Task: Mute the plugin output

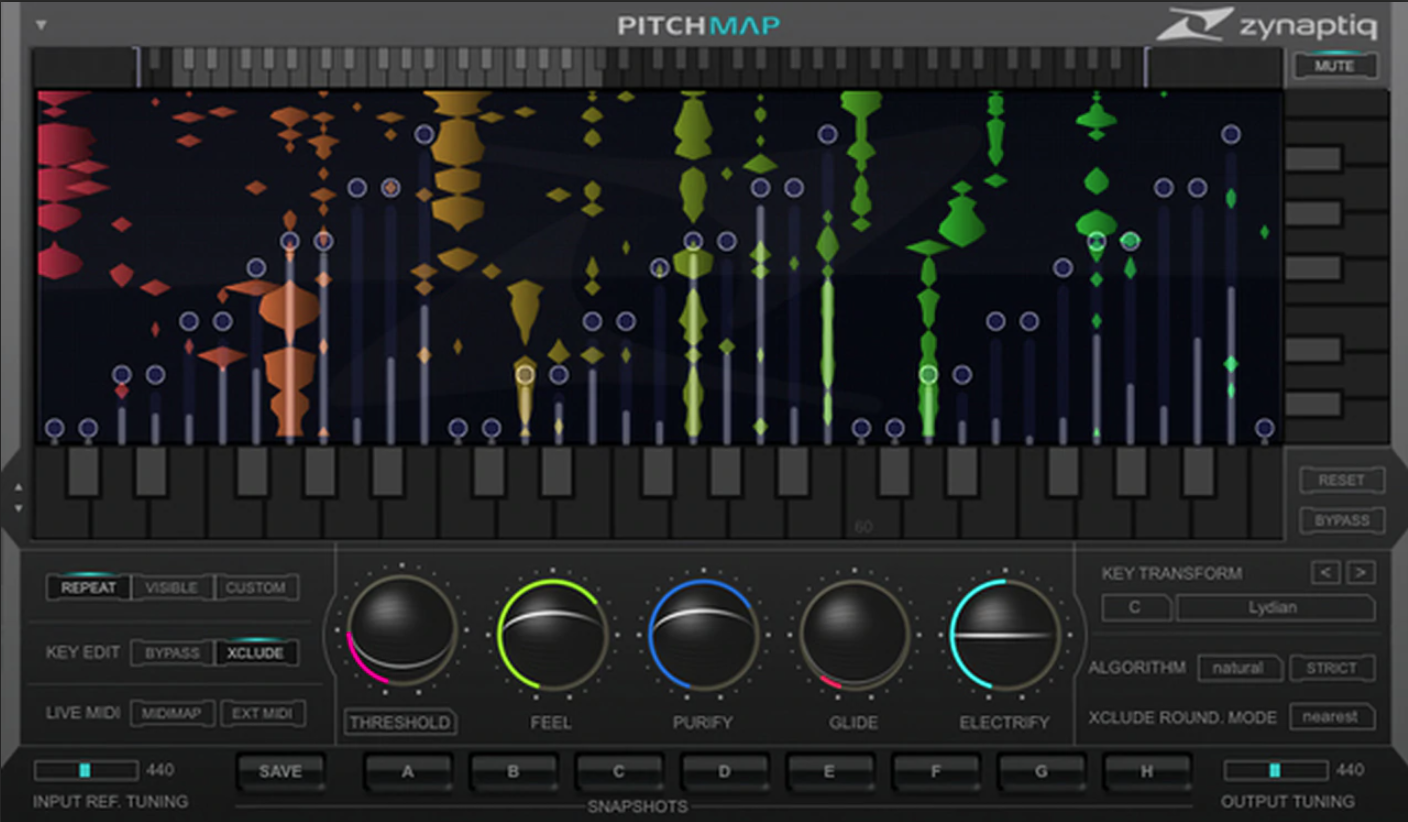Action: coord(1336,65)
